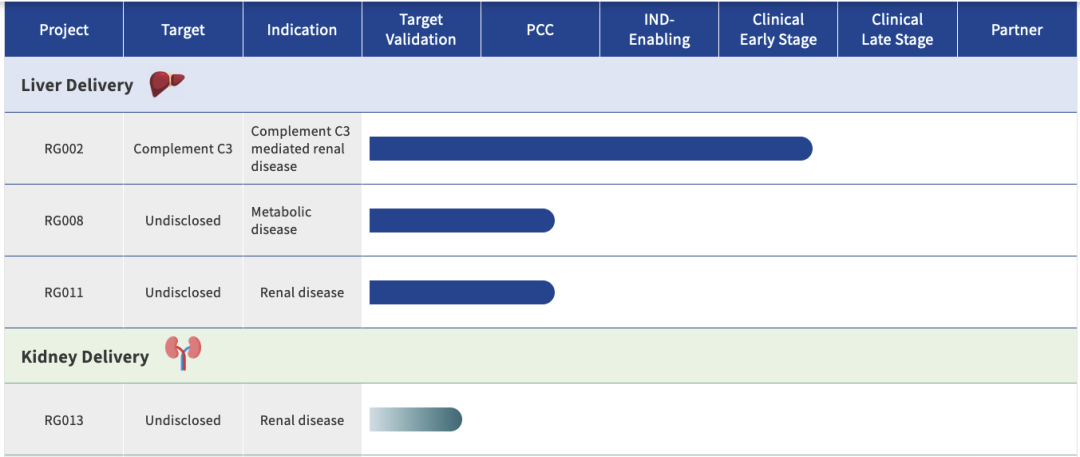Click the liver icon beside Liver Delivery
Viewport: 1080px width, 457px height.
[167, 85]
